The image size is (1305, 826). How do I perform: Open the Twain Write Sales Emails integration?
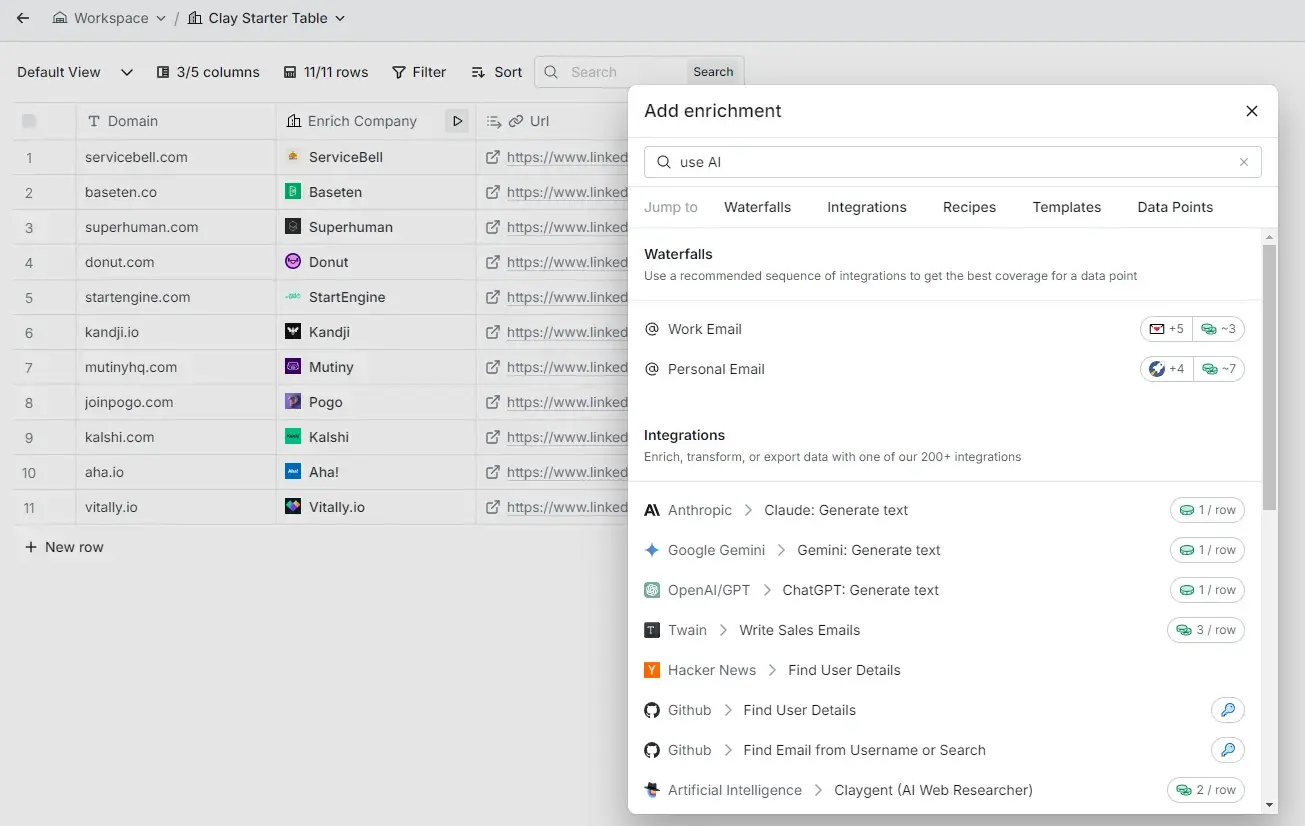799,630
